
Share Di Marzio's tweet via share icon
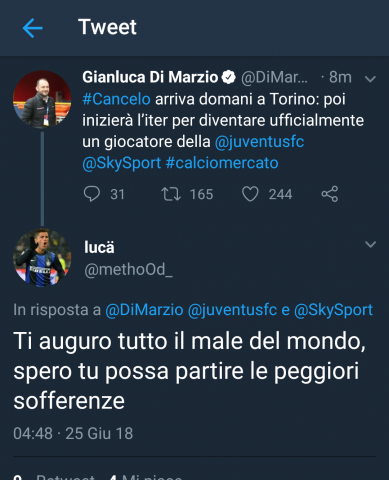330,194
